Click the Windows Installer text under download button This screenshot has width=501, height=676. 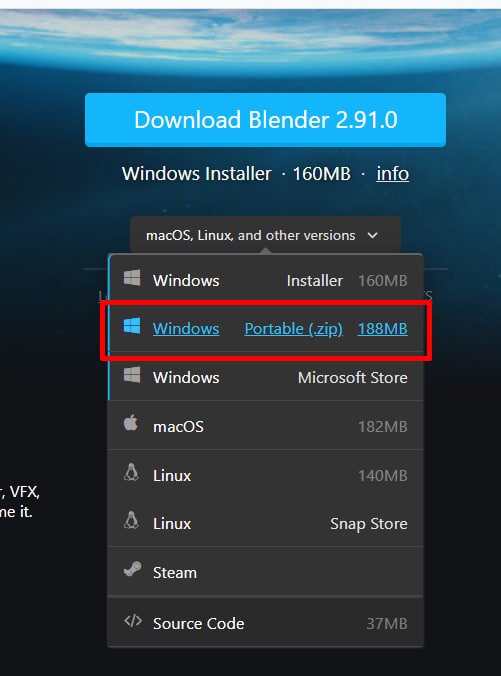tap(197, 174)
